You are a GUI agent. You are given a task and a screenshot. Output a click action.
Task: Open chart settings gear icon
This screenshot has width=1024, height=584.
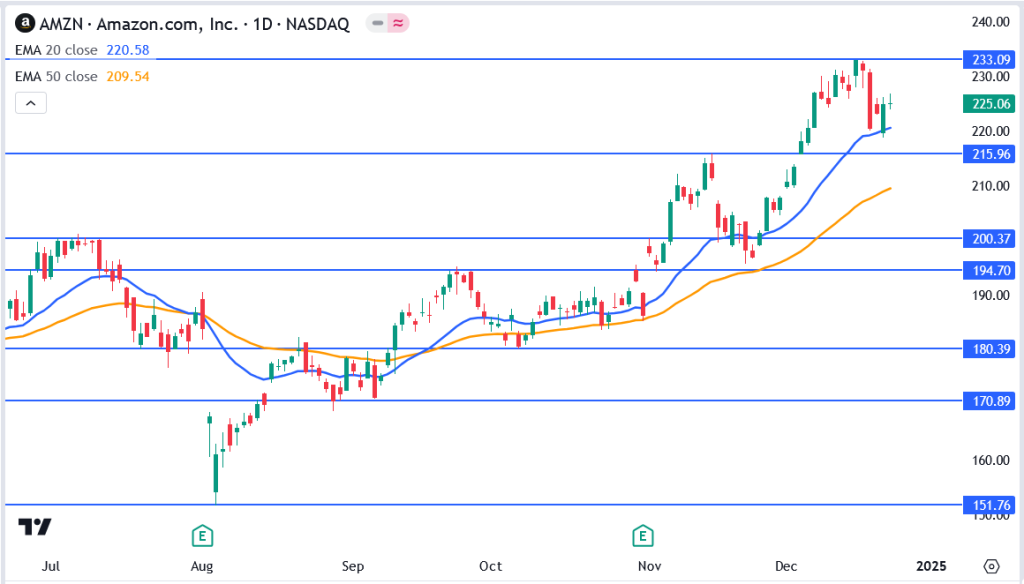coord(991,565)
